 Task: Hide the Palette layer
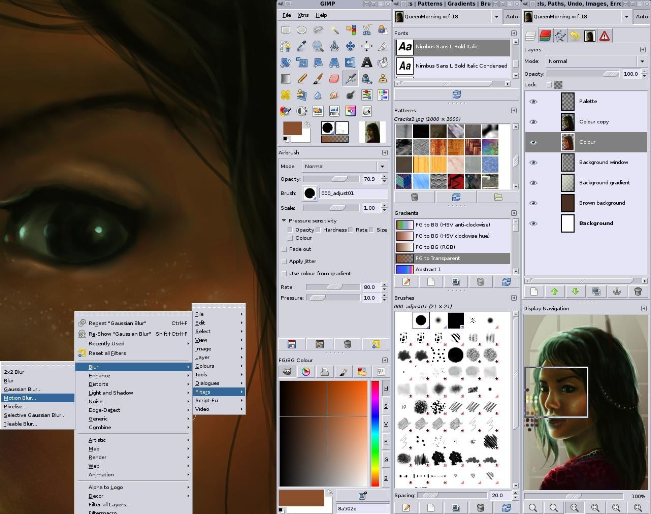534,101
